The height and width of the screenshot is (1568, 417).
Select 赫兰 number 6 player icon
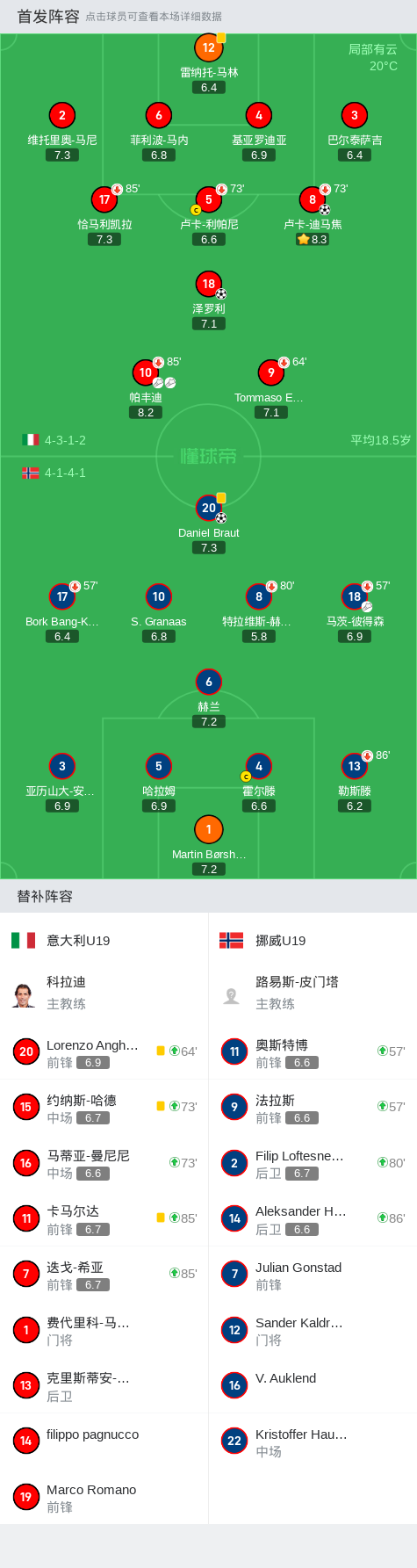pos(208,682)
